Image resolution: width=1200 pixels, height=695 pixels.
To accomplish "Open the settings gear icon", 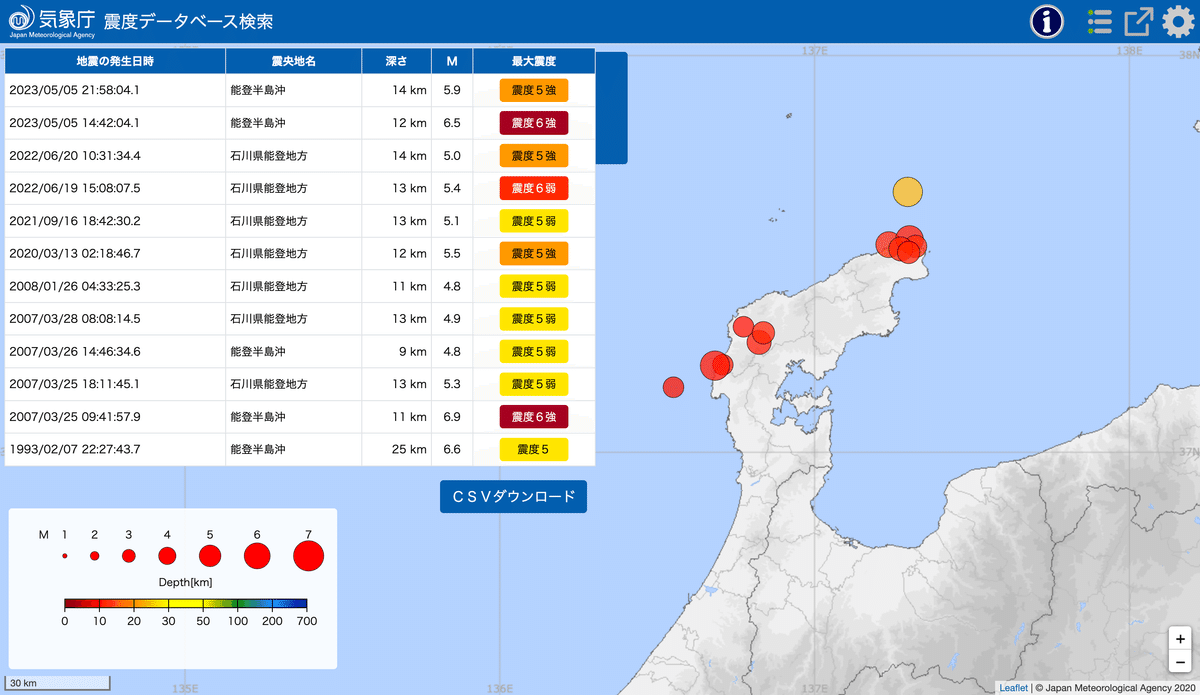I will [1177, 20].
